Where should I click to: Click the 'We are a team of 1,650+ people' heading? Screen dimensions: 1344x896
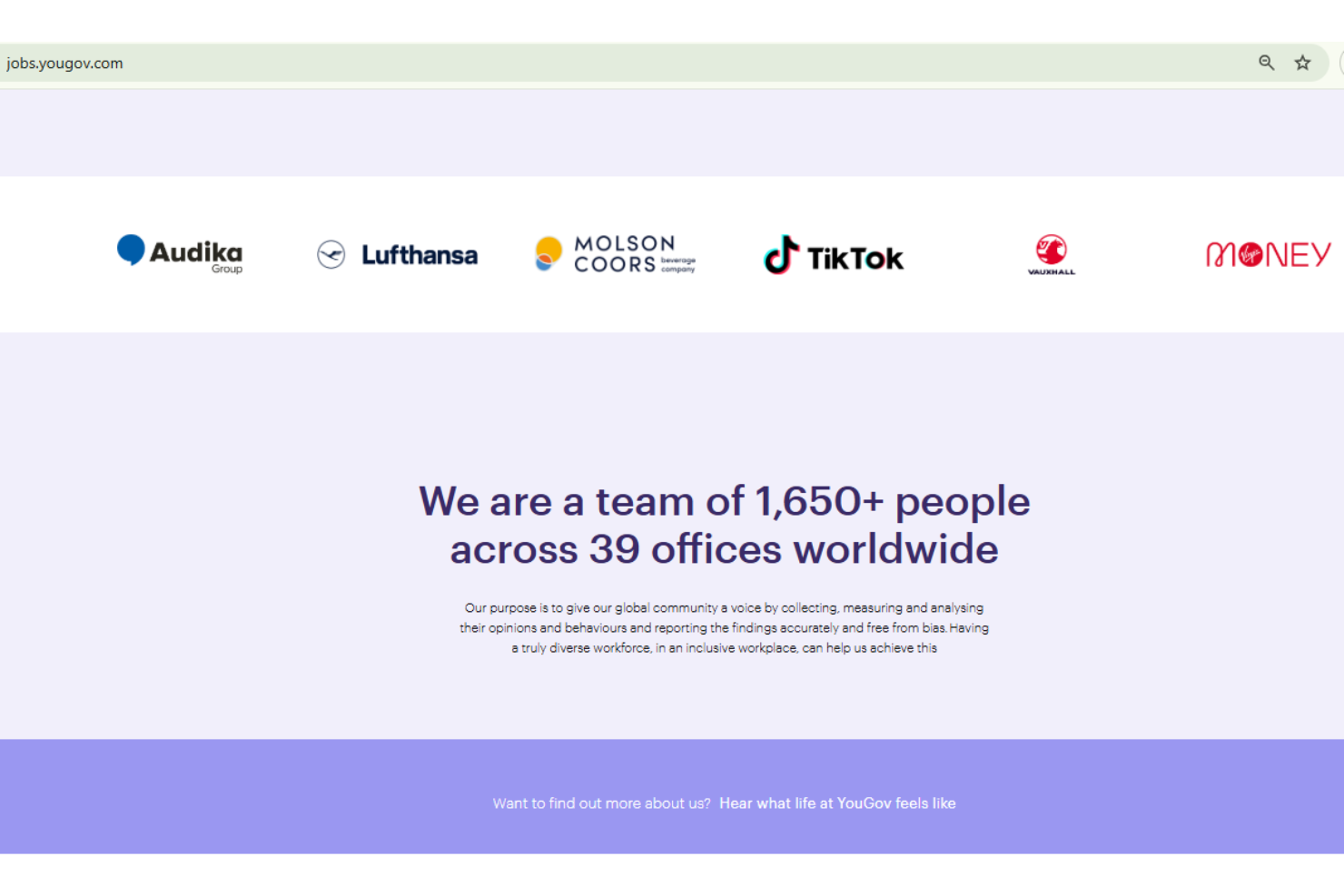pos(725,525)
